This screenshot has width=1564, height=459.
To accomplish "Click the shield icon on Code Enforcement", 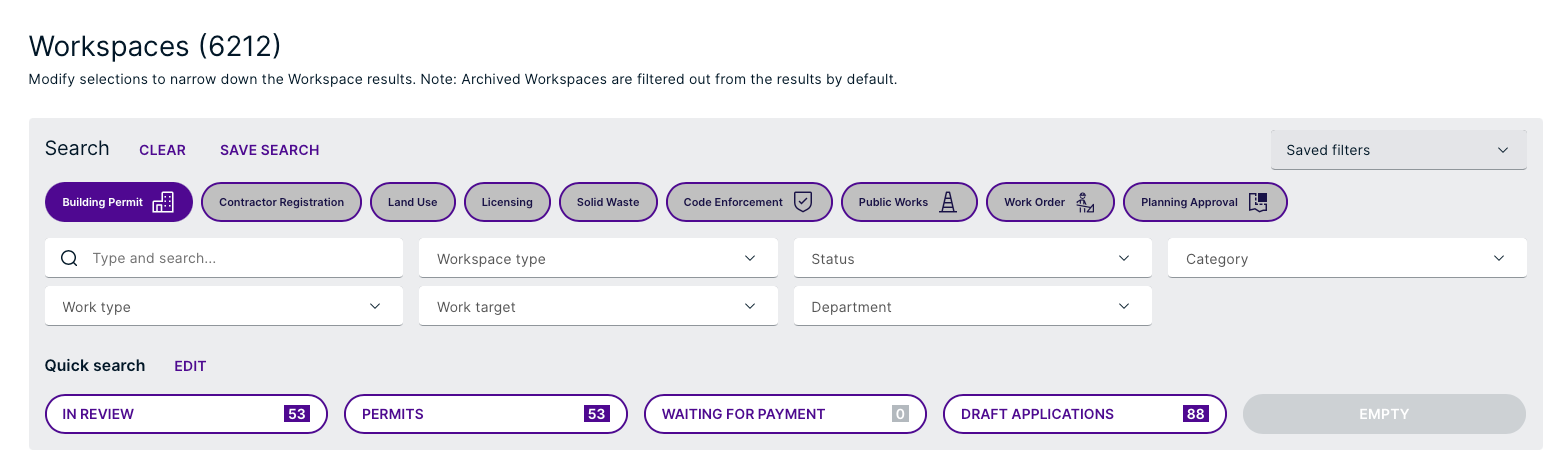I will (803, 202).
